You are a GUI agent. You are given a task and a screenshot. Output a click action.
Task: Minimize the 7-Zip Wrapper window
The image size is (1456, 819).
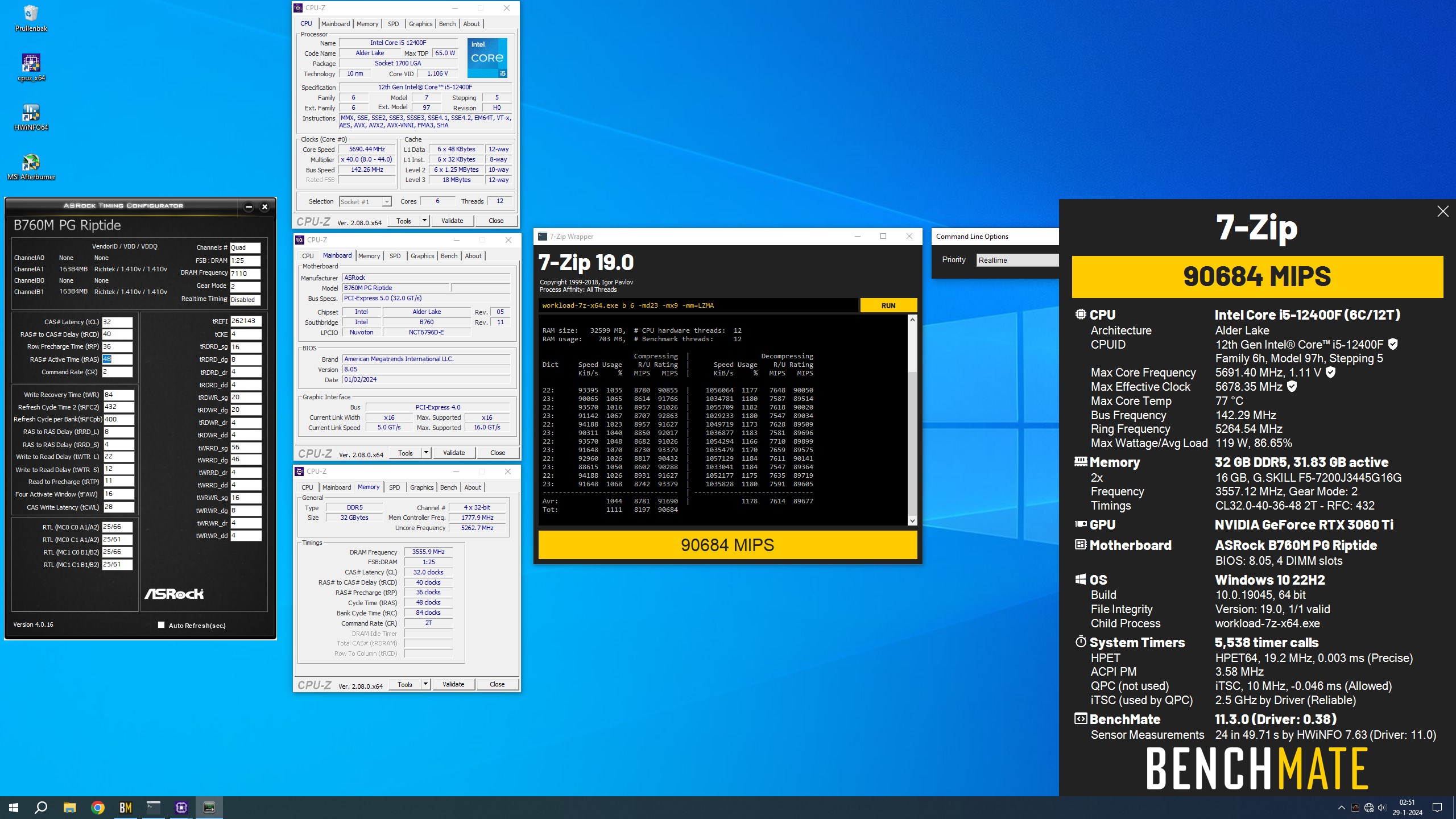(857, 237)
